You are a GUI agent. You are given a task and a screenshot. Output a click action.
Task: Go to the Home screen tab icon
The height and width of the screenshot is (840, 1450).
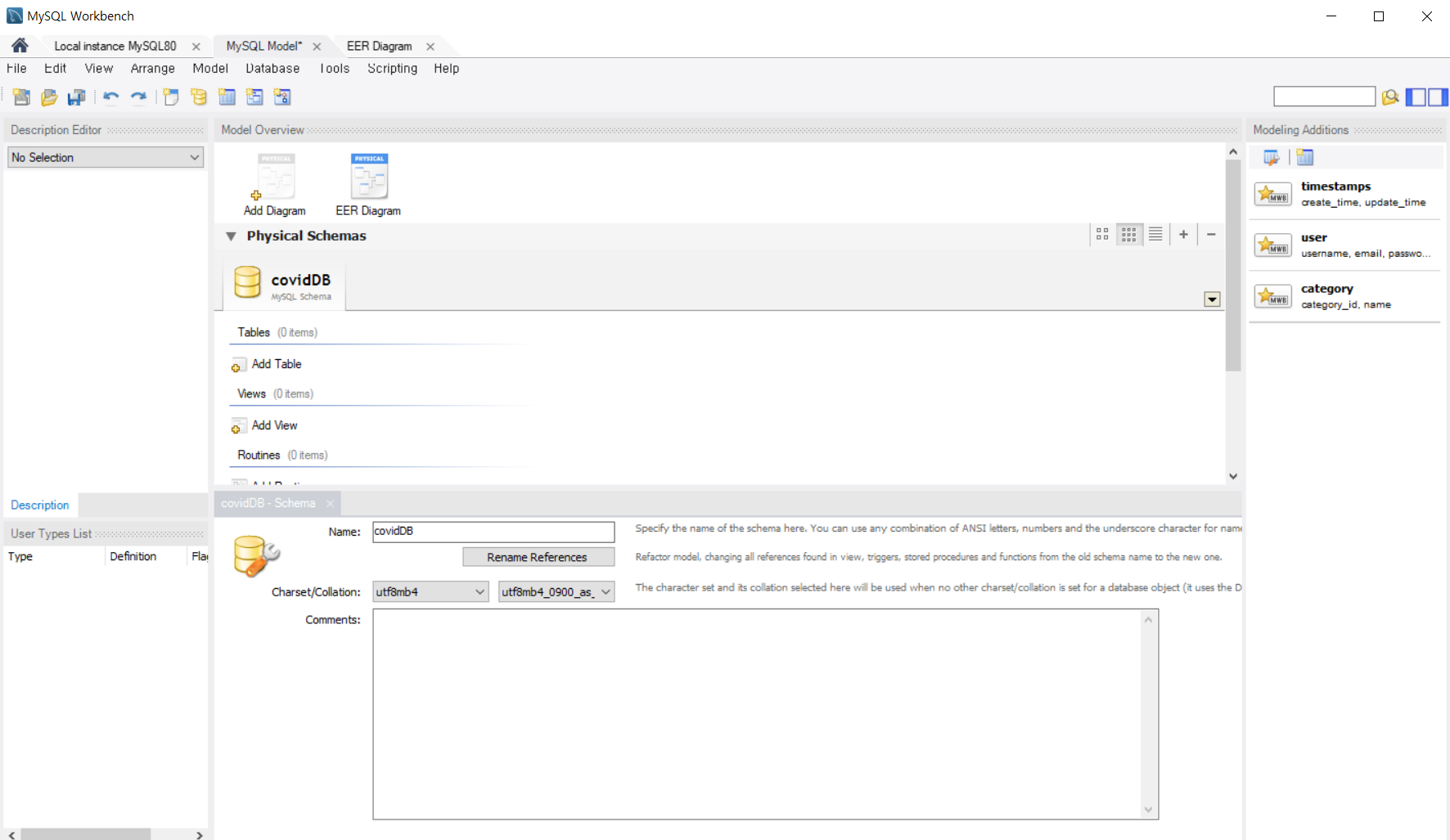click(x=20, y=46)
